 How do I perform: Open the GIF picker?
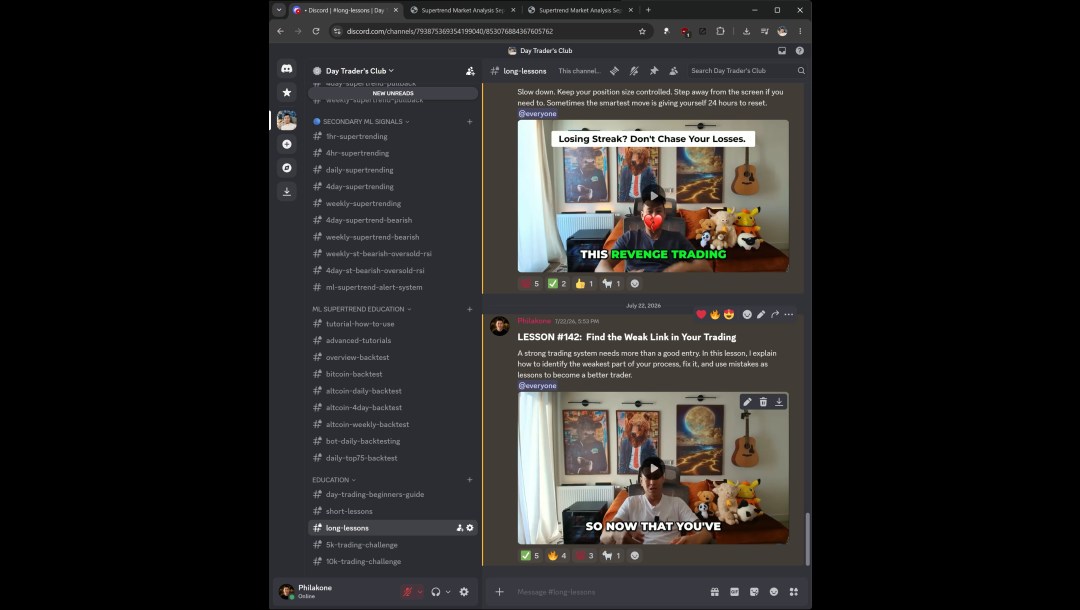coord(734,591)
